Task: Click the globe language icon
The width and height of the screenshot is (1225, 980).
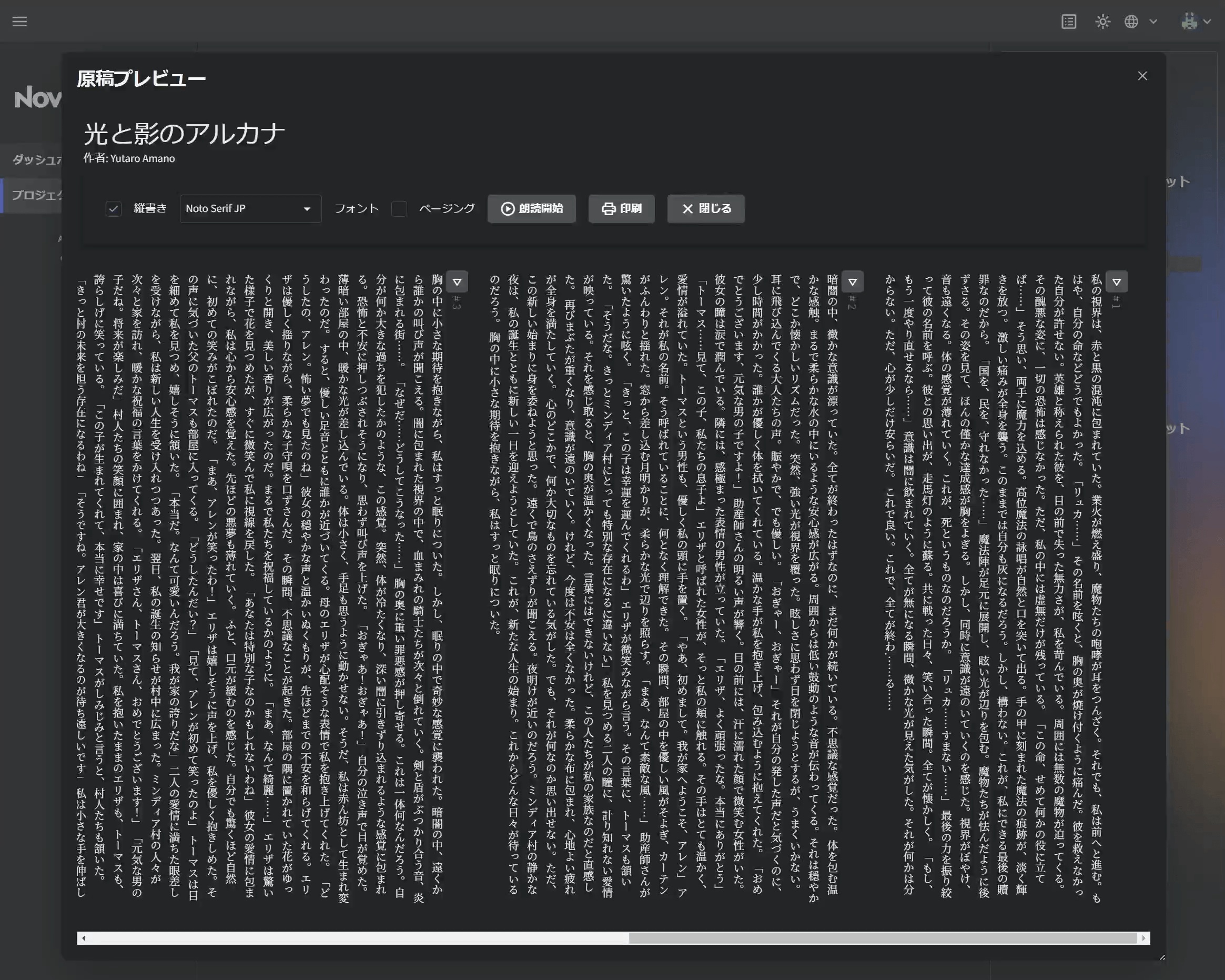Action: click(x=1131, y=22)
